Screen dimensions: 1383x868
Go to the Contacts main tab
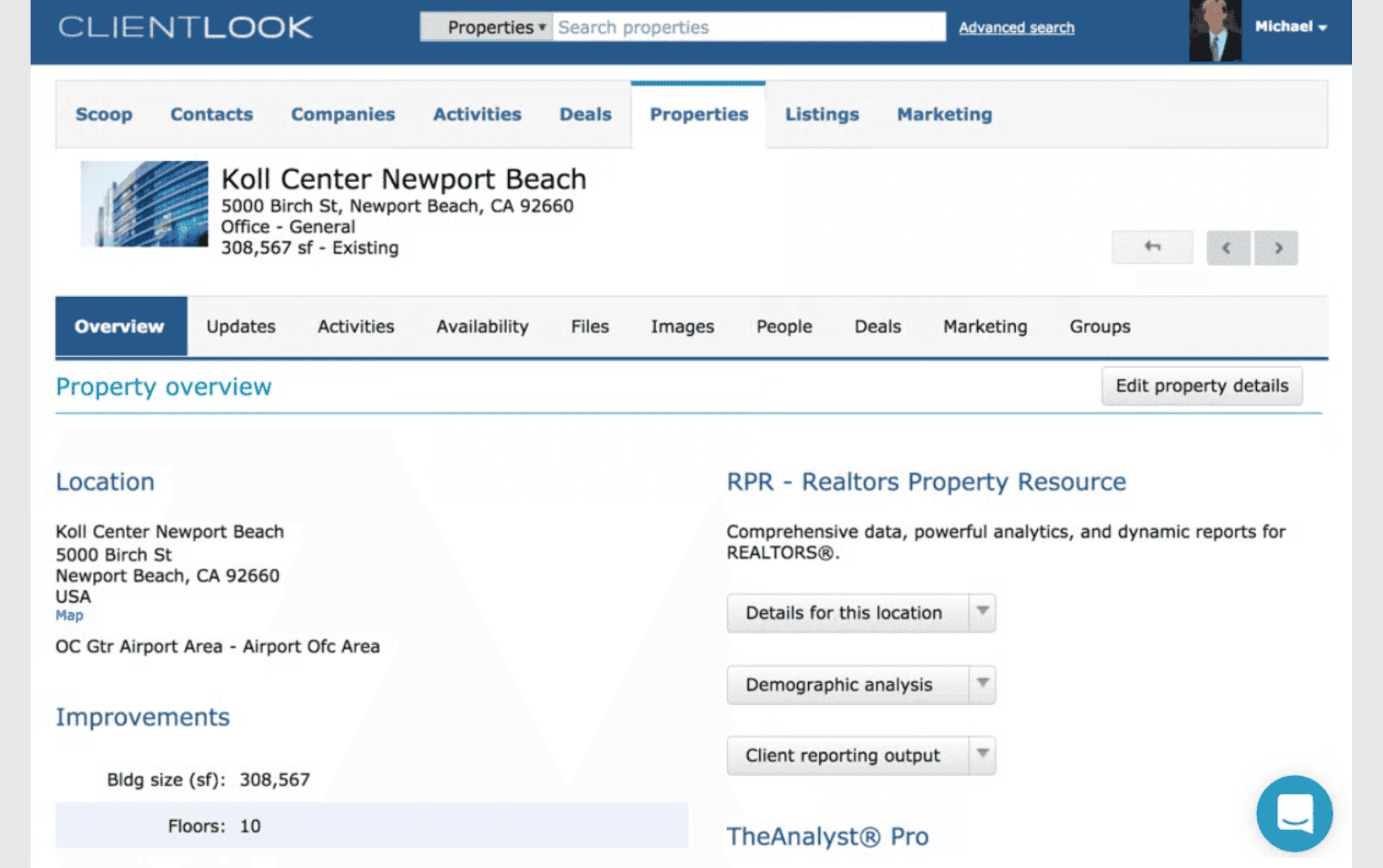tap(212, 114)
